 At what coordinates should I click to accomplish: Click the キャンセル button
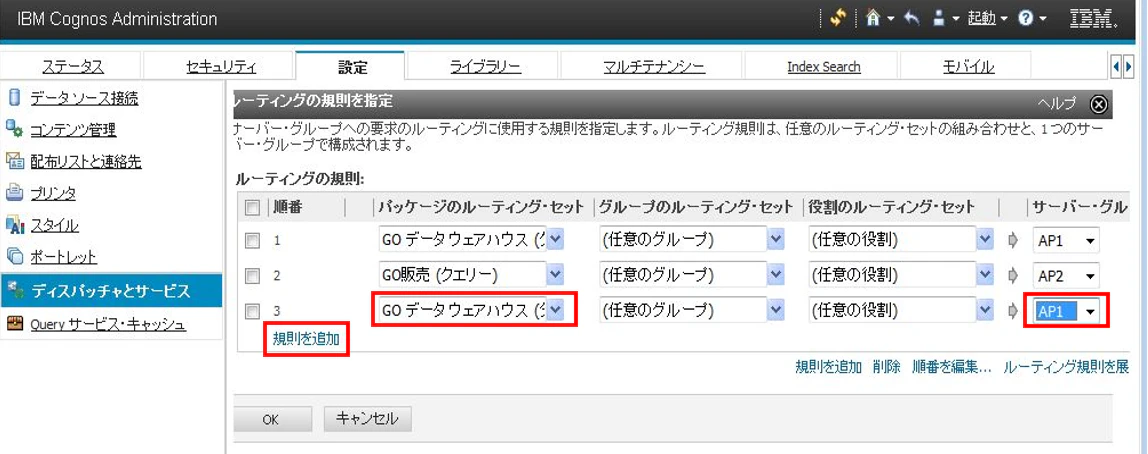point(367,420)
